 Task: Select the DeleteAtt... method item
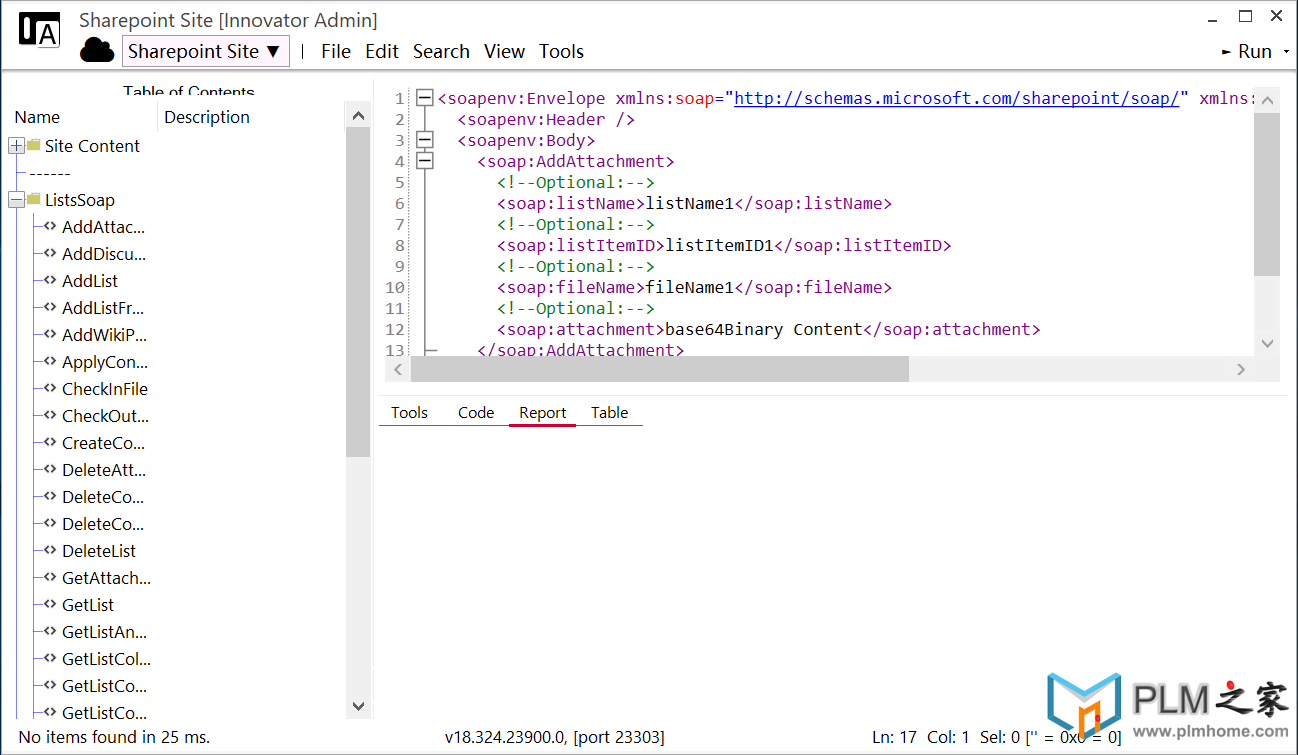tap(103, 470)
